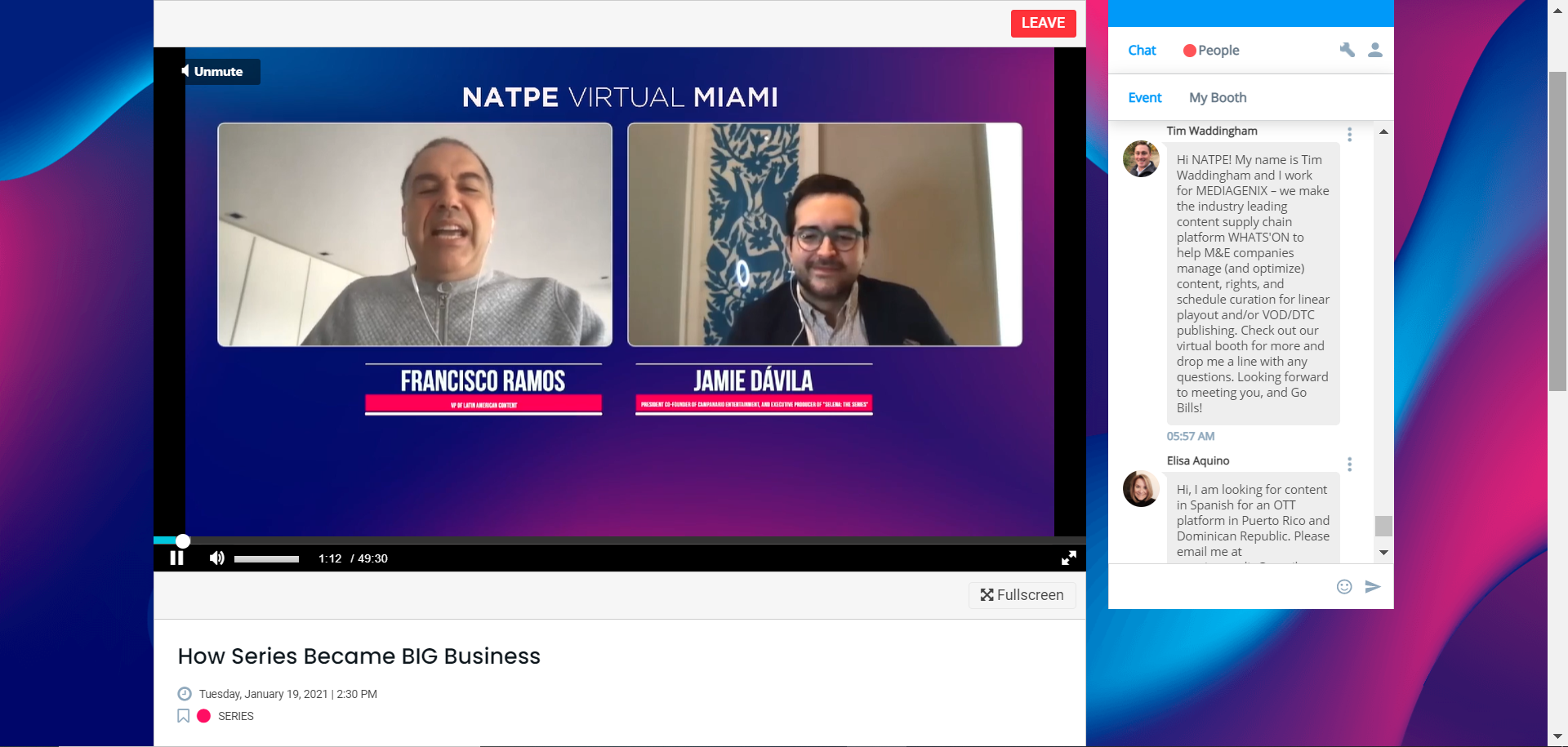Click the chat scrollbar thumb

point(1383,526)
